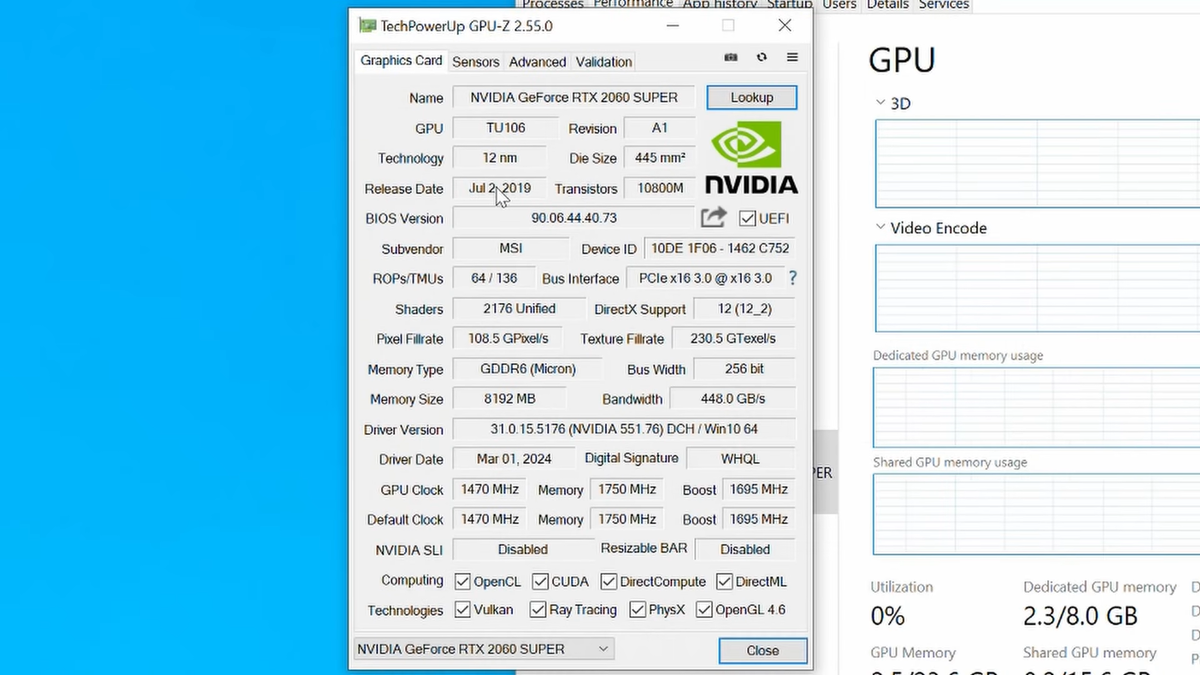Viewport: 1200px width, 675px height.
Task: Click the Lookup button
Action: 751,97
